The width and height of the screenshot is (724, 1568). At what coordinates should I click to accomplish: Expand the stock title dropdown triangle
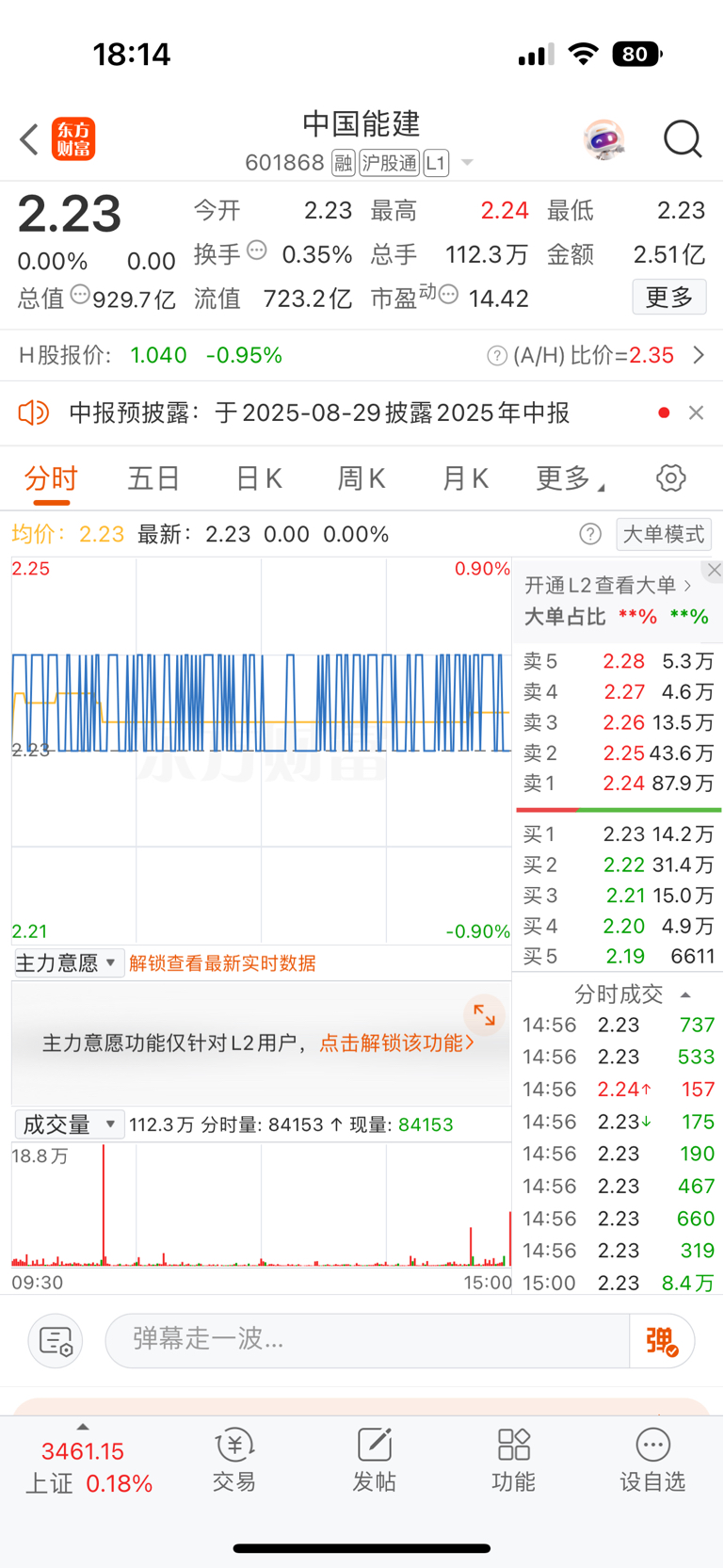click(466, 164)
